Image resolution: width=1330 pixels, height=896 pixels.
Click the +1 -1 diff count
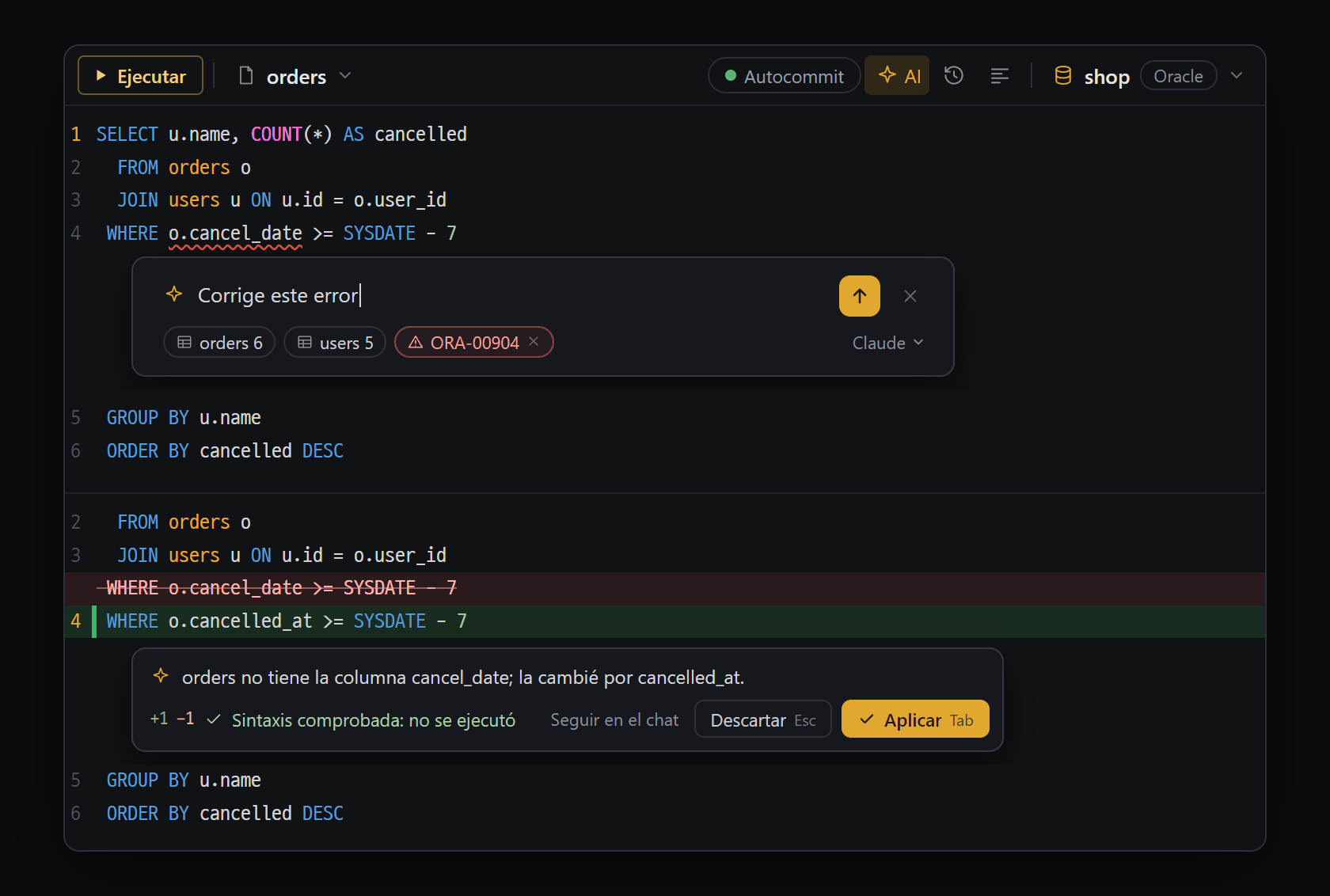click(x=172, y=719)
